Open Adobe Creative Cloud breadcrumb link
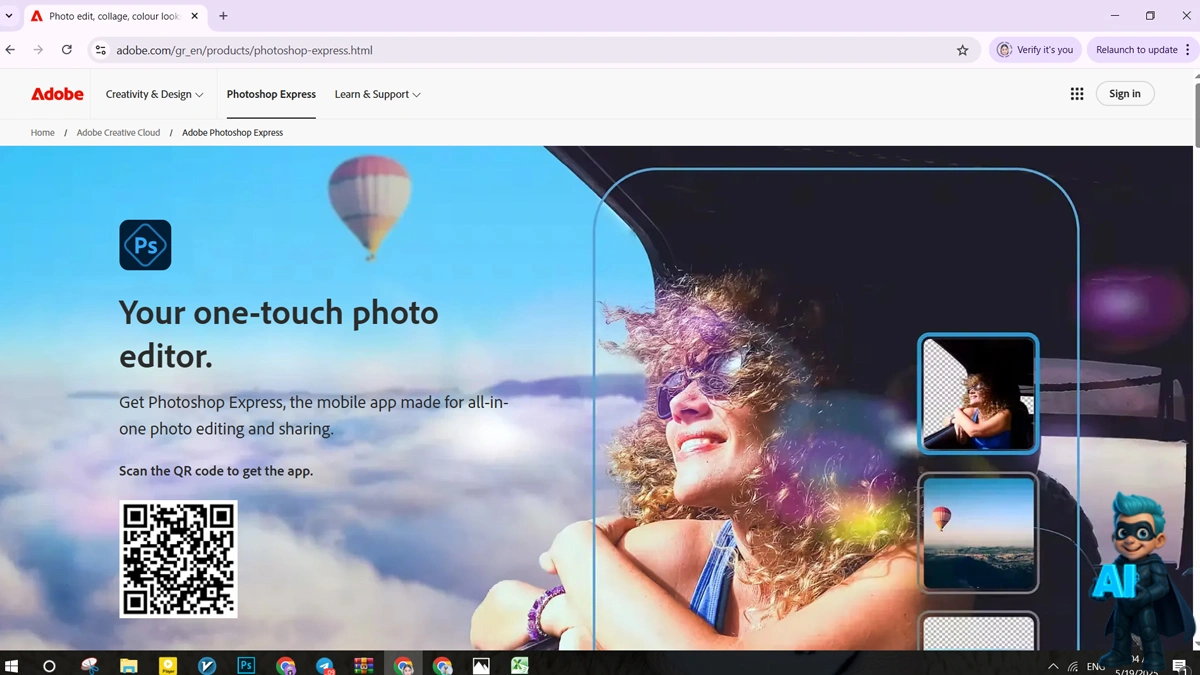 [x=118, y=132]
